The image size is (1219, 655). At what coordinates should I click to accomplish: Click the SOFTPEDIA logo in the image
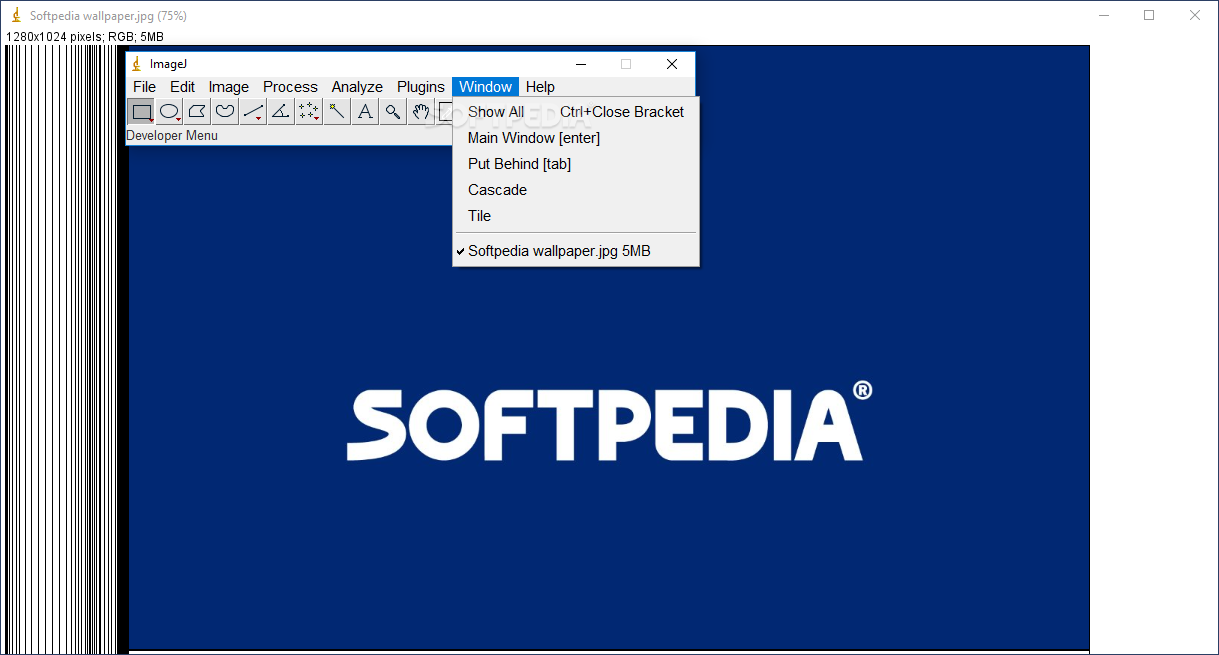(x=609, y=421)
